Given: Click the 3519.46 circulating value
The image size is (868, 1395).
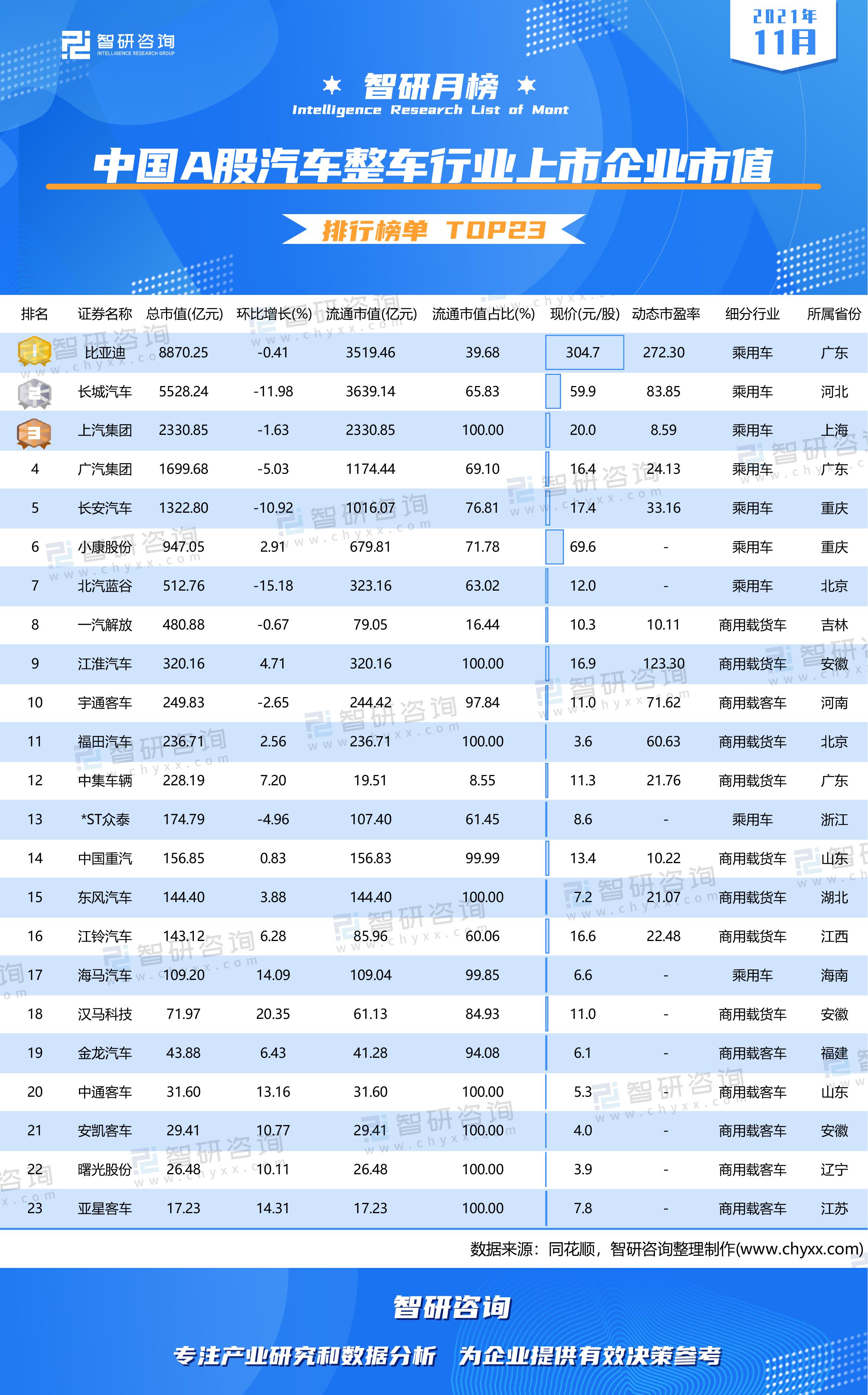Looking at the screenshot, I should (x=370, y=352).
